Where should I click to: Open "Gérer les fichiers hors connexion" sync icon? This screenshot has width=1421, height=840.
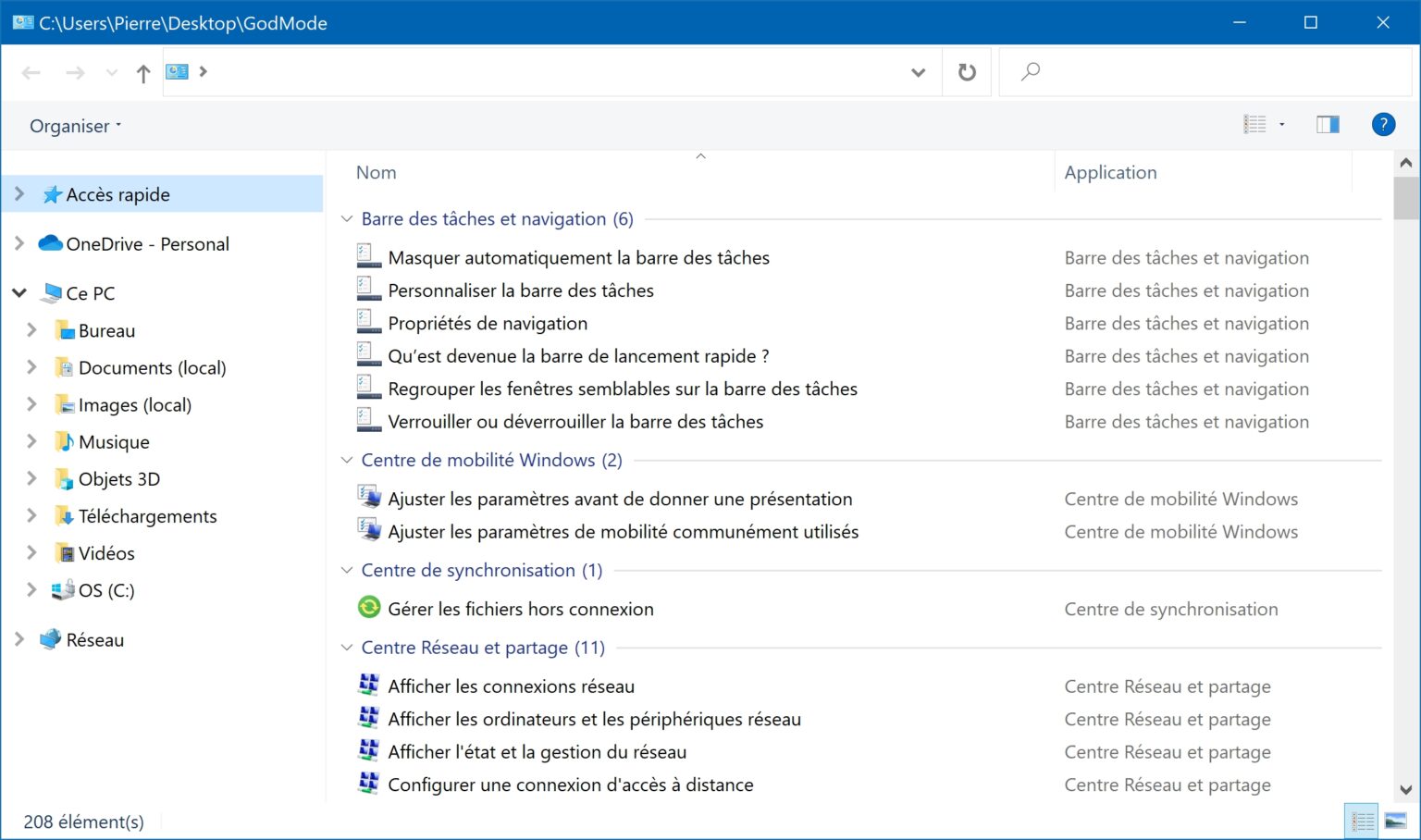(369, 608)
